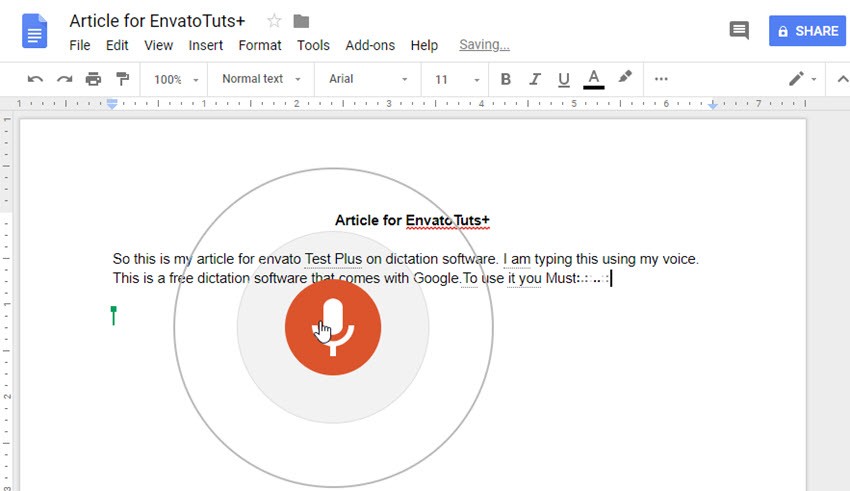Open the Add-ons menu
The height and width of the screenshot is (491, 850).
370,45
